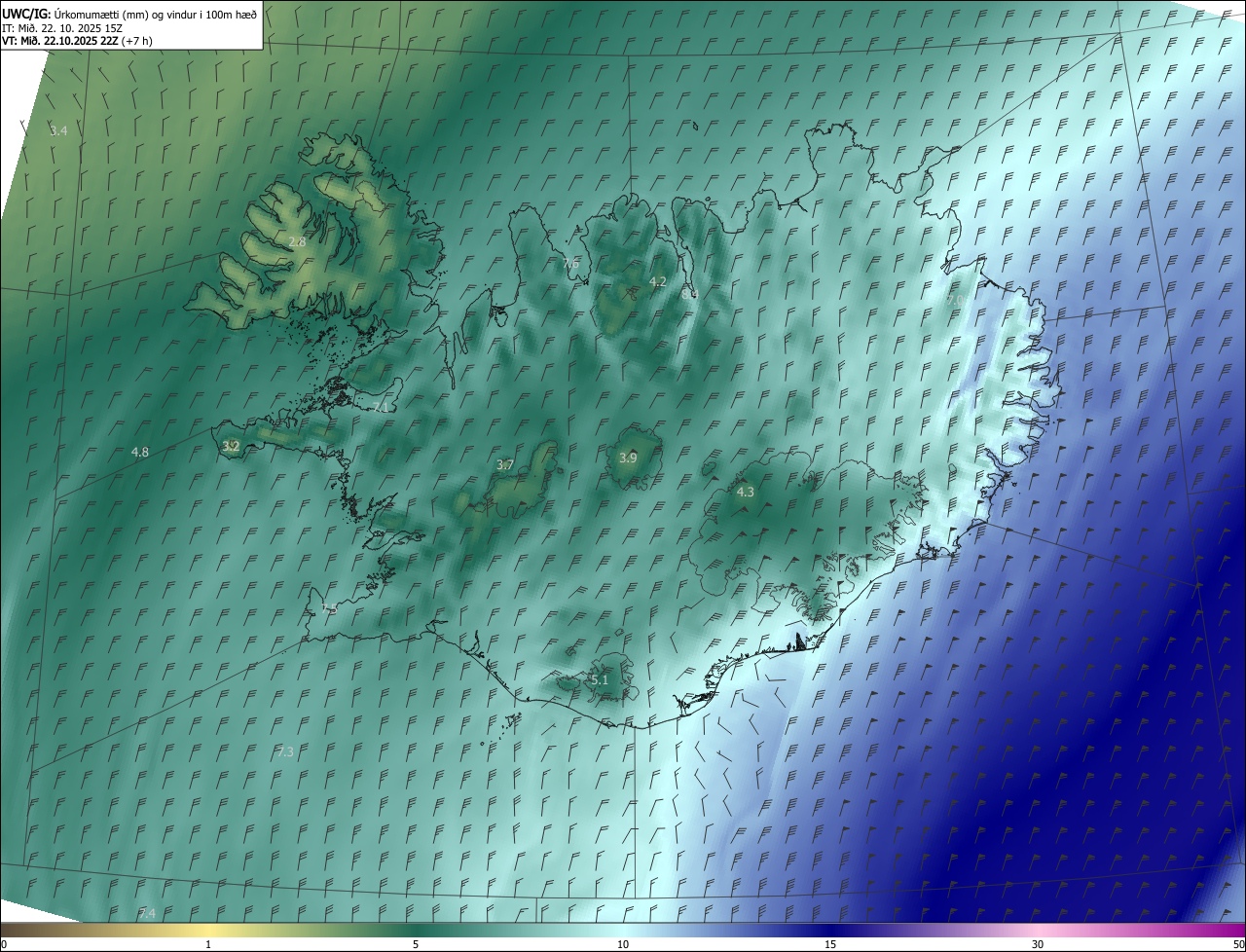Click the 4.2 precipitation value
1246x952 pixels.
[x=658, y=281]
